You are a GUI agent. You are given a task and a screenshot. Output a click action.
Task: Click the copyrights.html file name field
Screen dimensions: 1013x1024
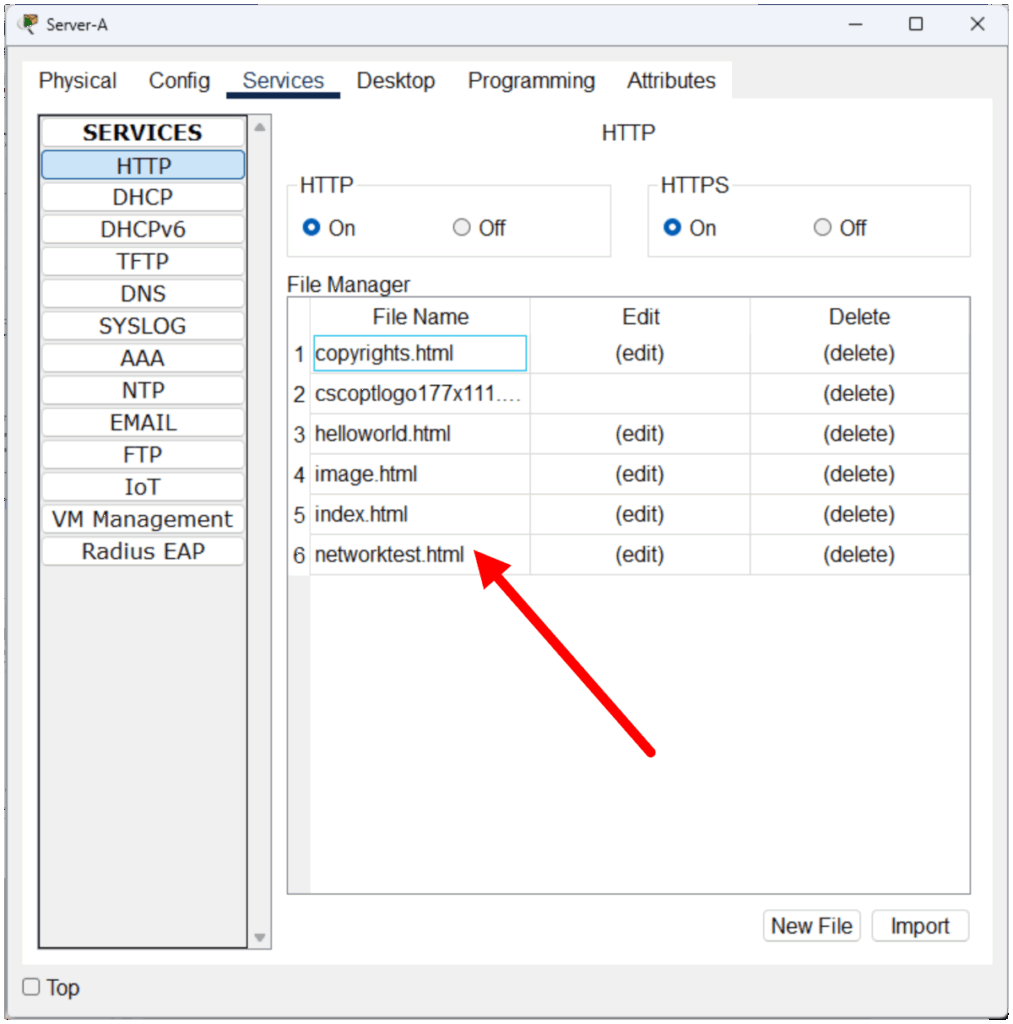pyautogui.click(x=419, y=354)
